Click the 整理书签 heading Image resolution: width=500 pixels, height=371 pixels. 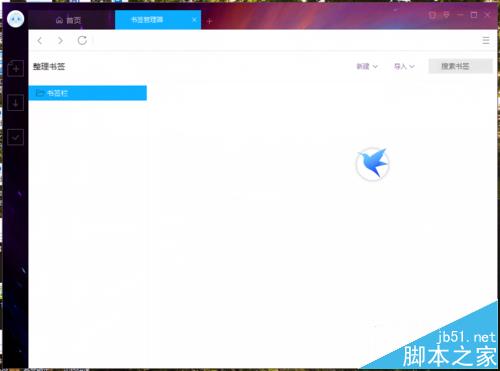49,67
